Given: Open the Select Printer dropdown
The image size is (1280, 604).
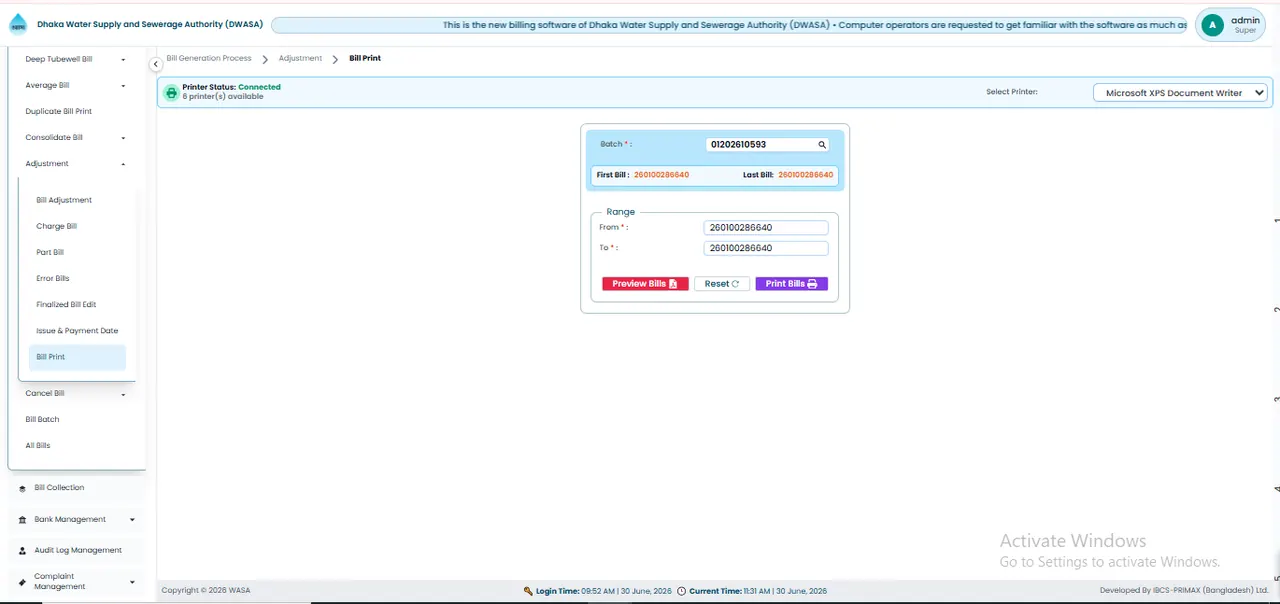Looking at the screenshot, I should tap(1180, 93).
